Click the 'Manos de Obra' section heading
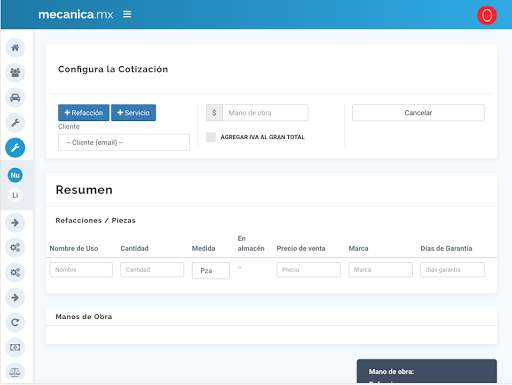Image resolution: width=512 pixels, height=385 pixels. [x=84, y=317]
